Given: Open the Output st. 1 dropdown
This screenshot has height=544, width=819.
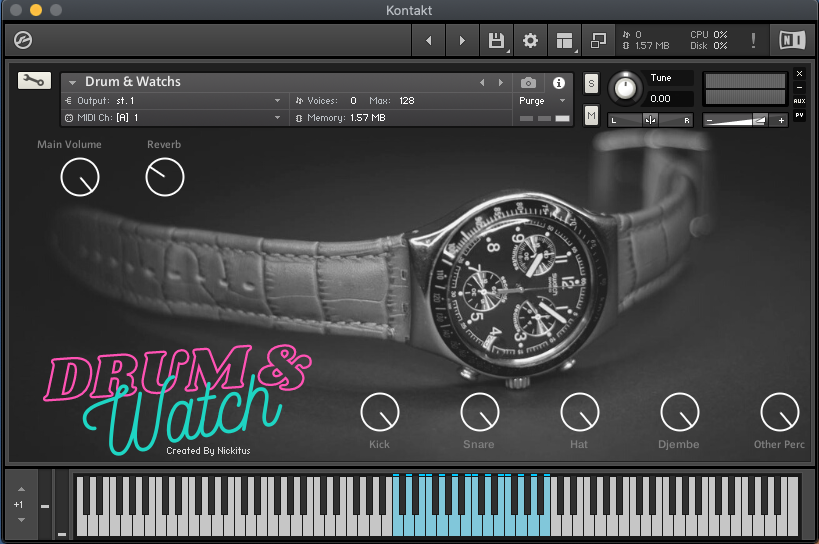Looking at the screenshot, I should point(175,101).
